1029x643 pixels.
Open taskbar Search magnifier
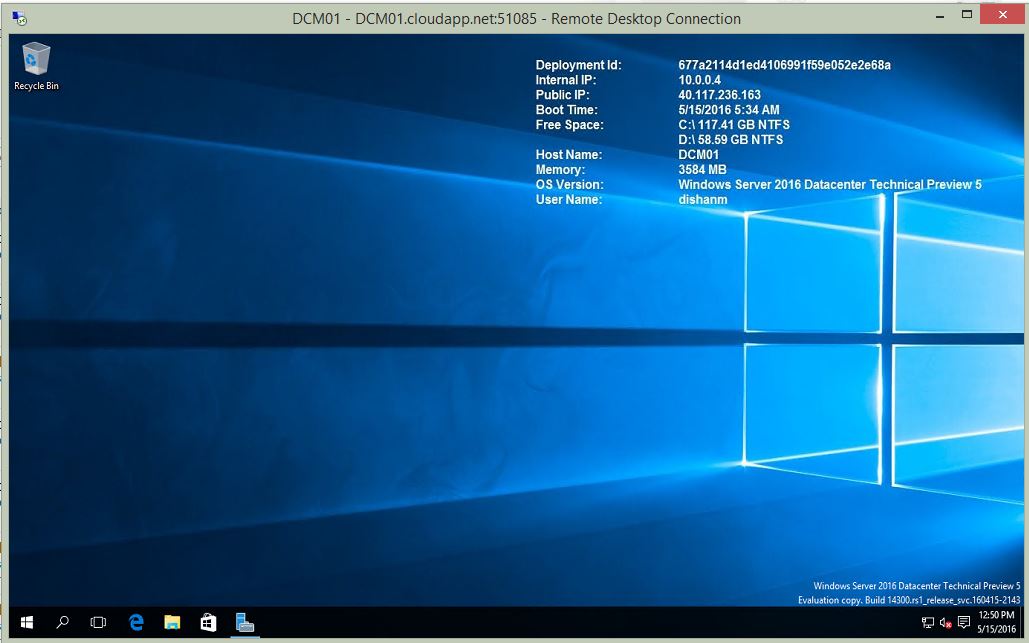[63, 622]
